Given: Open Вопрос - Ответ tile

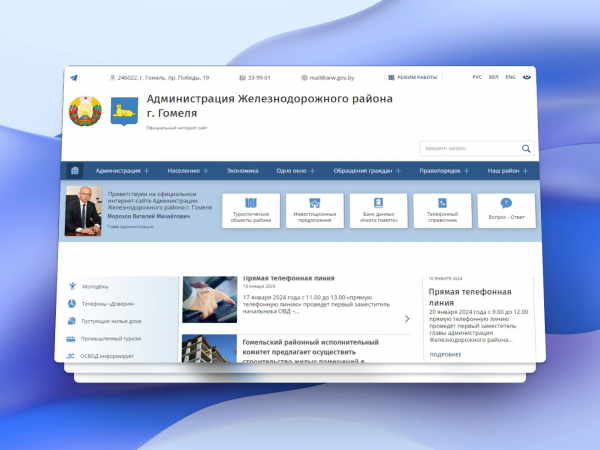Looking at the screenshot, I should click(506, 211).
